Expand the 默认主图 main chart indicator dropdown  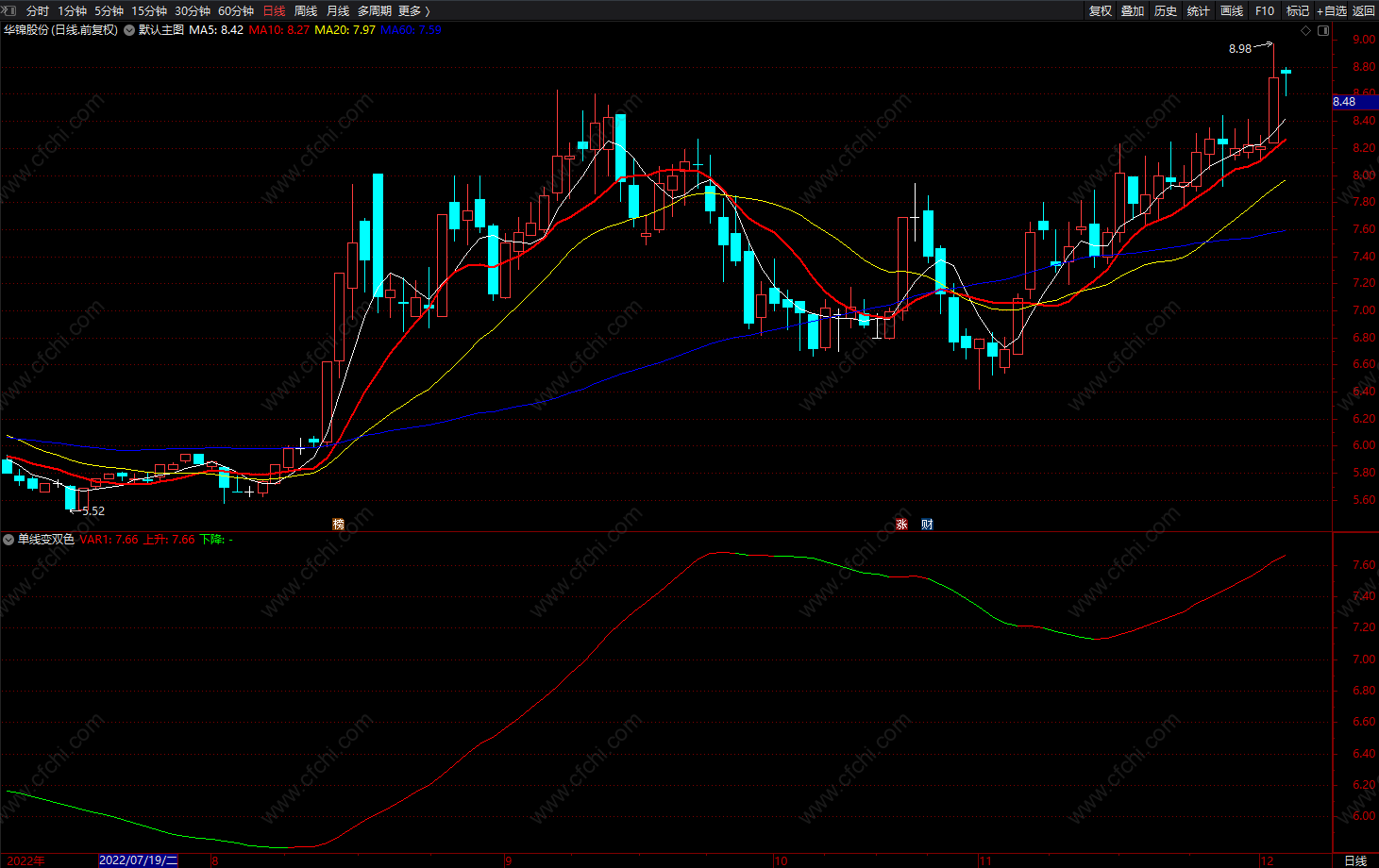pyautogui.click(x=129, y=30)
